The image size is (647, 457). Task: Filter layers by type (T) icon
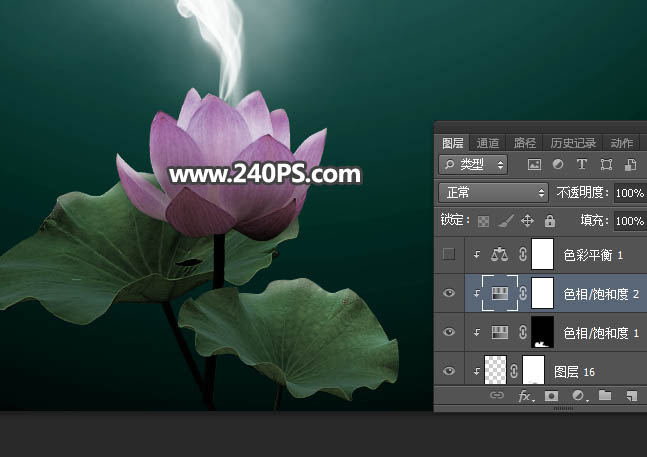582,164
